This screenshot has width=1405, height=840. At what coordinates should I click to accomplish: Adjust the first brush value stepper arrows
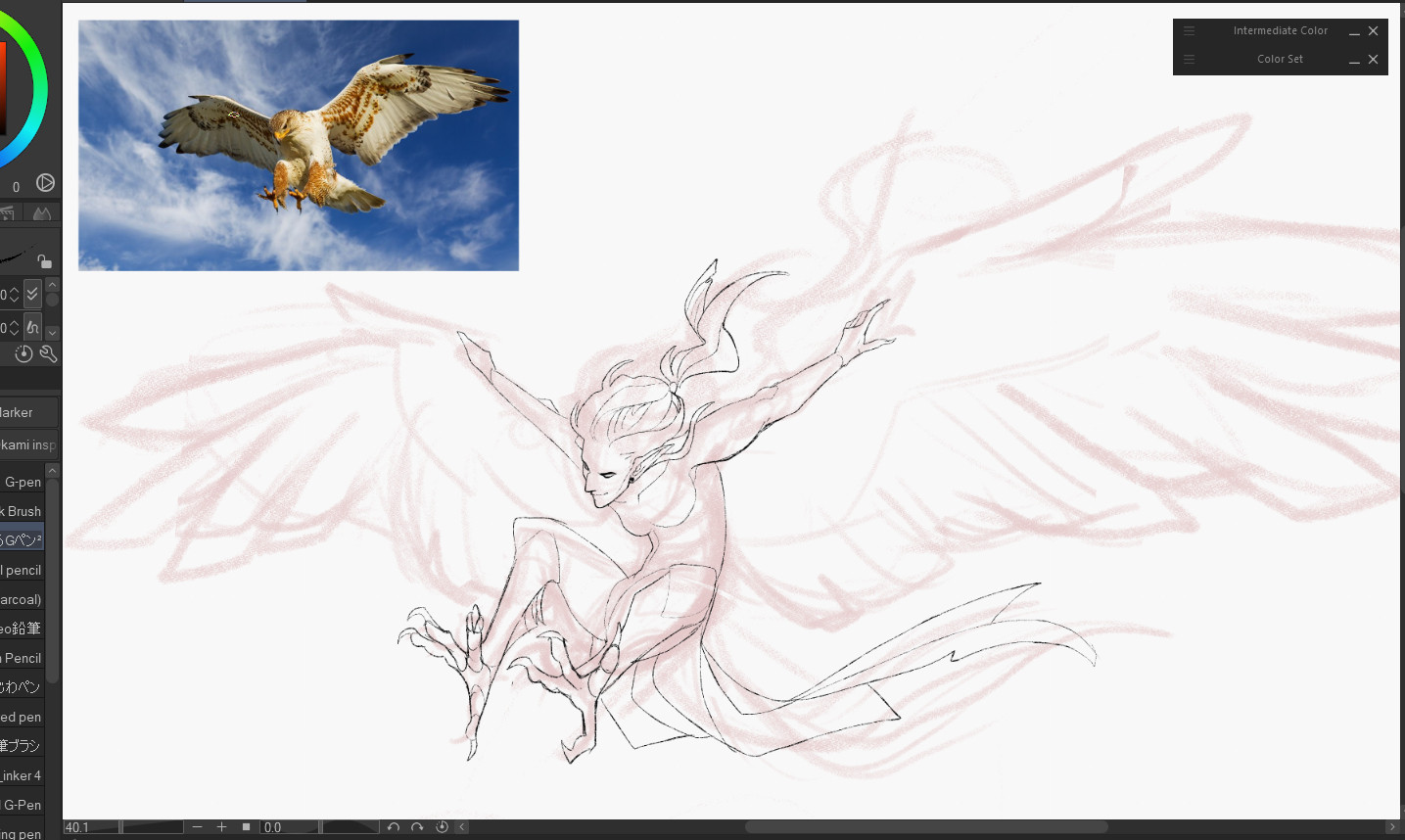(14, 294)
